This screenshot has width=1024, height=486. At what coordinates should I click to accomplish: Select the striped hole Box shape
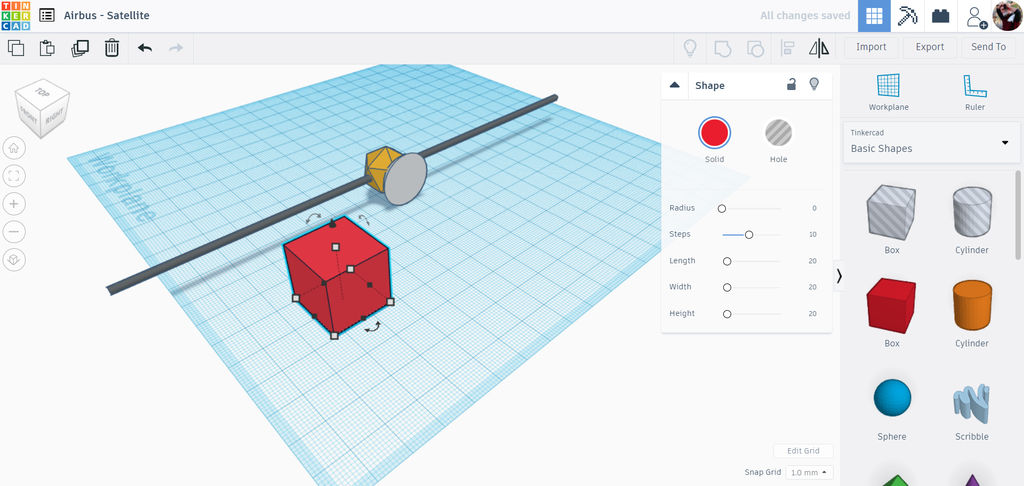(x=891, y=212)
